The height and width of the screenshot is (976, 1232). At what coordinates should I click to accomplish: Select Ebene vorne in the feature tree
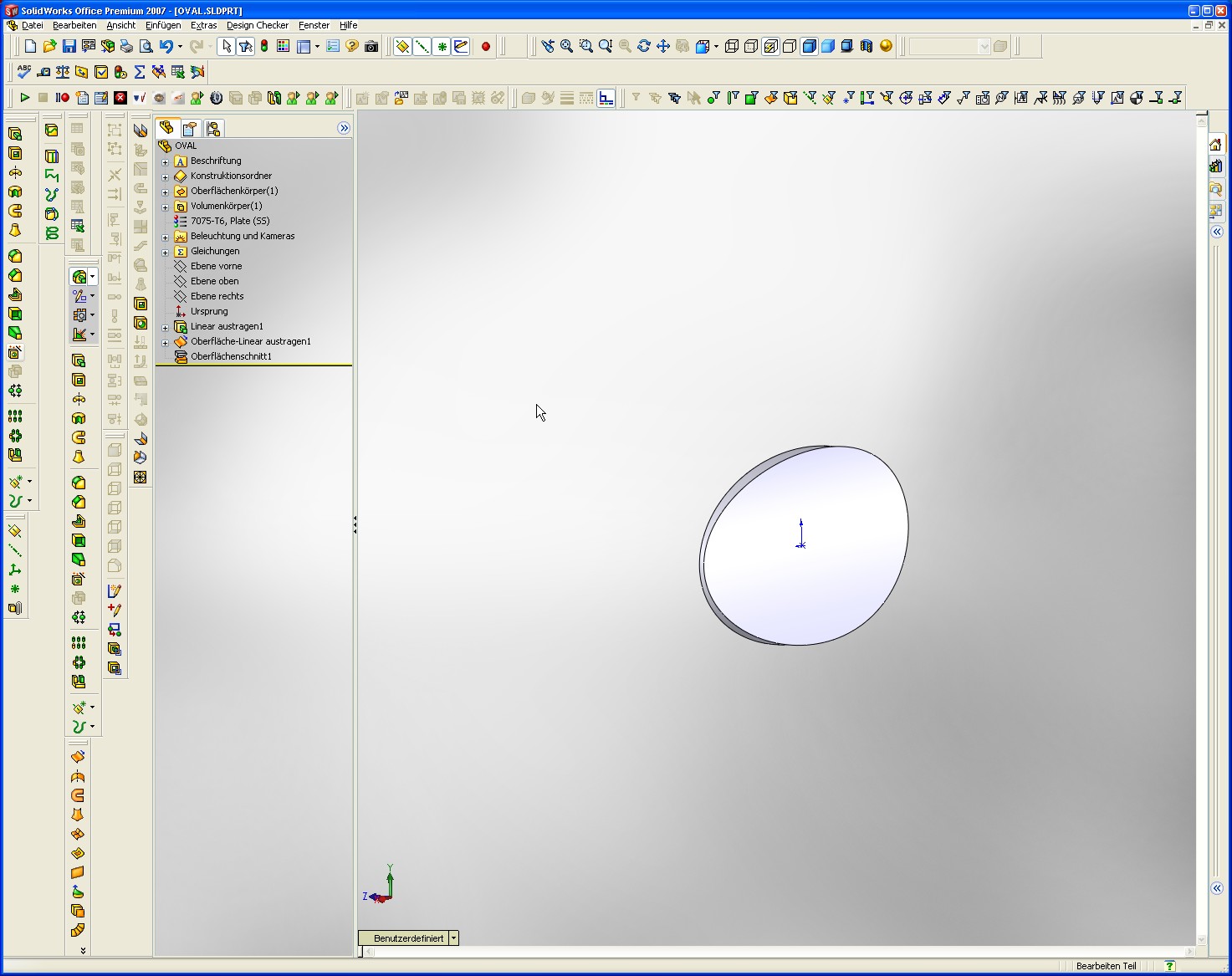pos(216,266)
